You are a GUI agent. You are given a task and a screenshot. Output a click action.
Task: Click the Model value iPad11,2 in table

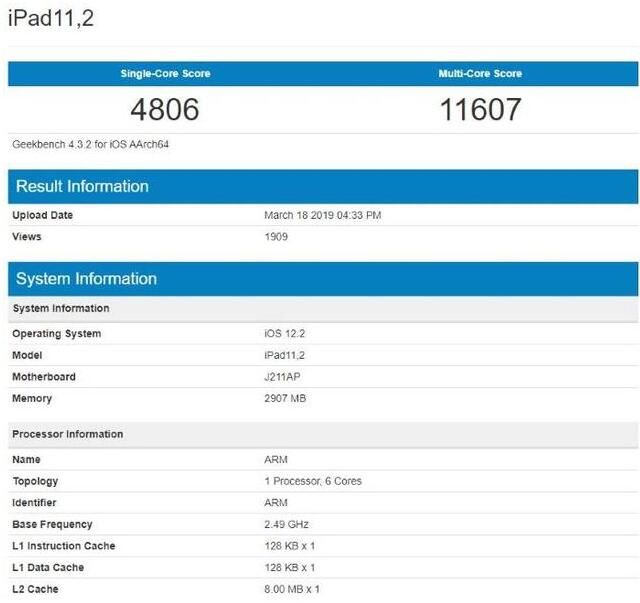[285, 356]
